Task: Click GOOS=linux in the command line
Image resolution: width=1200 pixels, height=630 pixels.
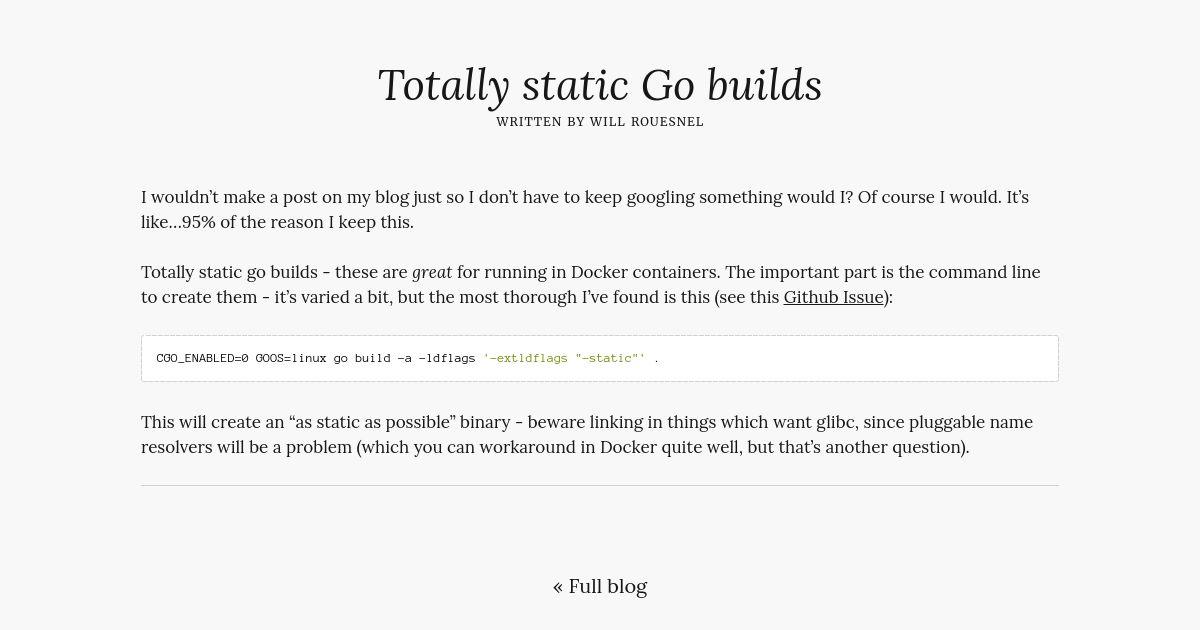Action: (291, 358)
